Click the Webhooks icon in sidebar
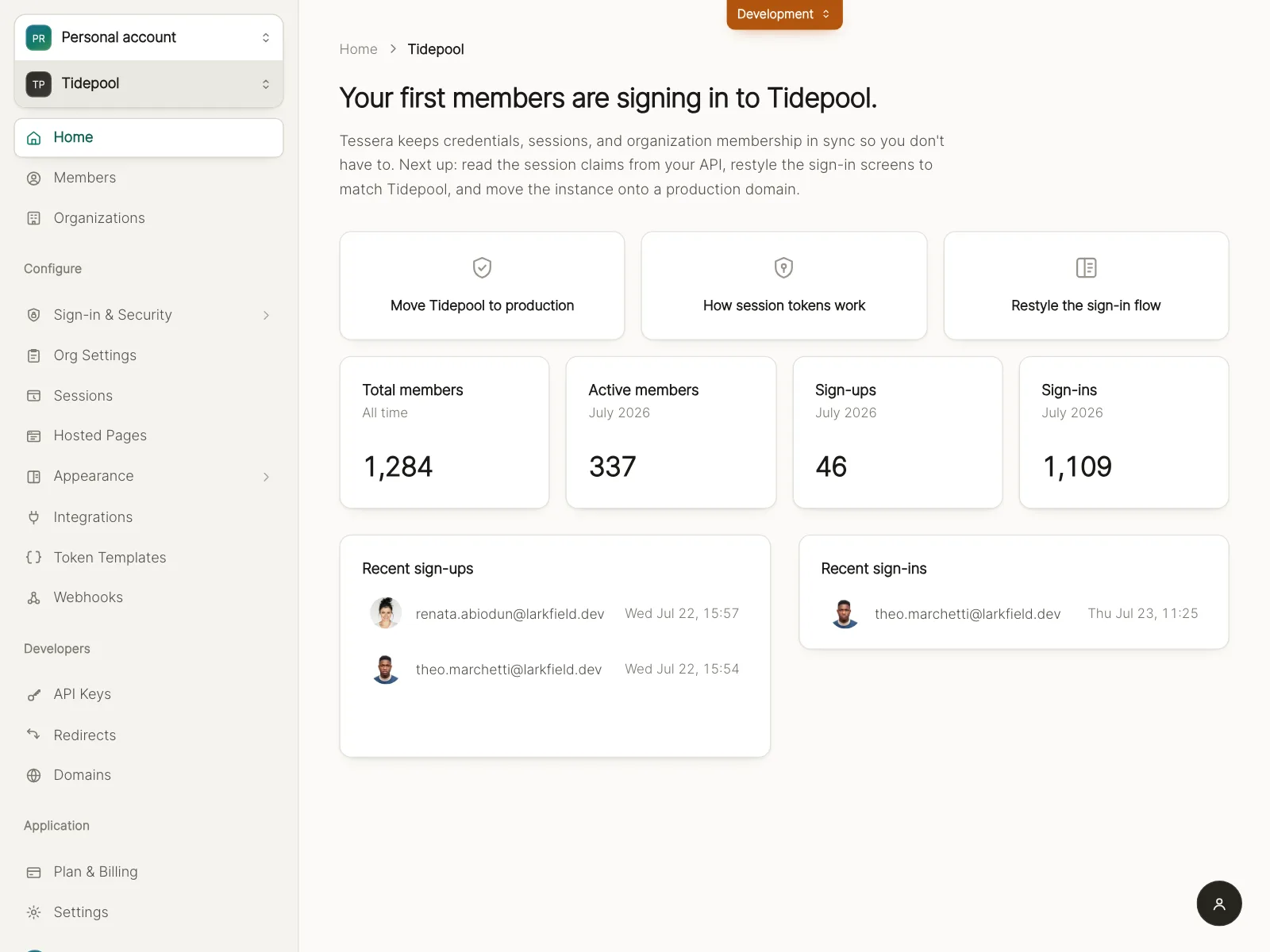This screenshot has height=952, width=1270. pyautogui.click(x=33, y=598)
